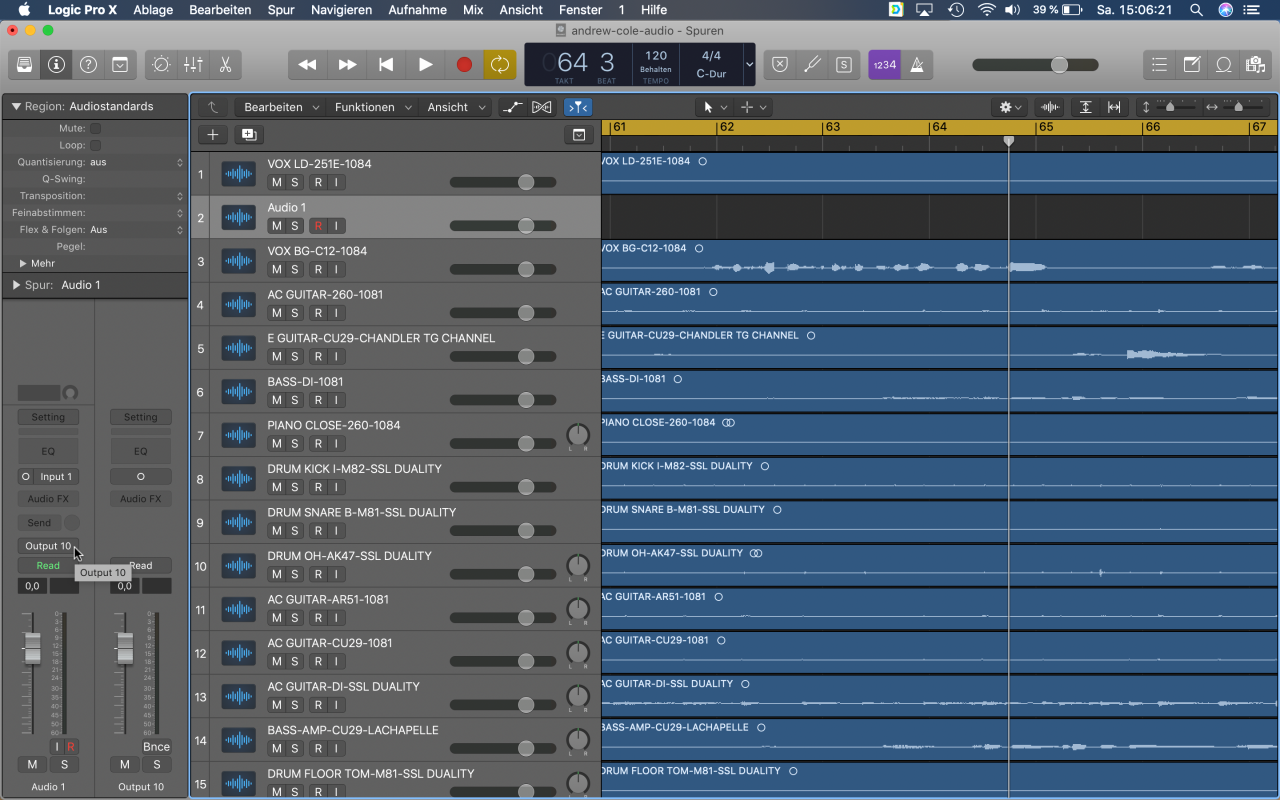This screenshot has height=800, width=1280.
Task: Toggle input monitoring on PIANO CLOSE-260-1084
Action: click(x=336, y=443)
